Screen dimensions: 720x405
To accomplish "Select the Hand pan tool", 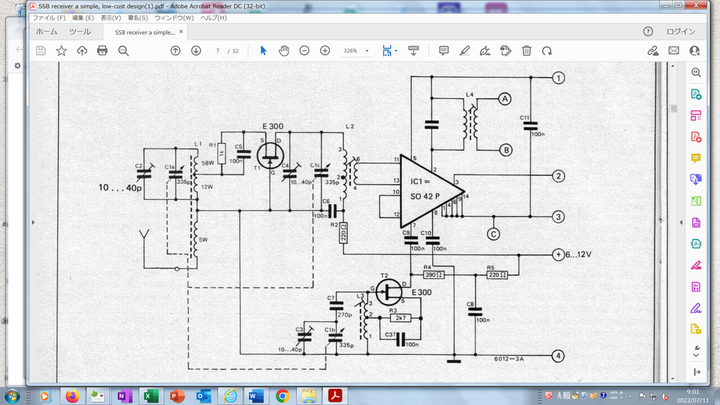I will point(284,50).
